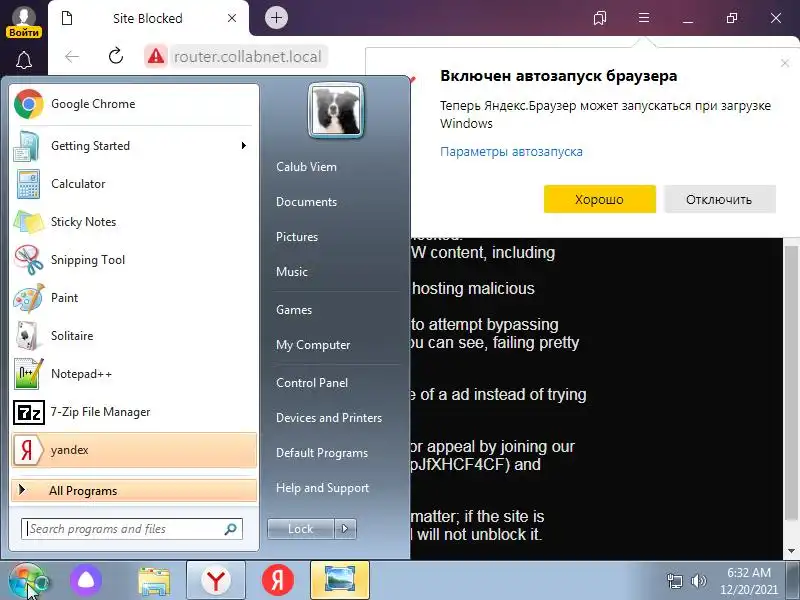800x600 pixels.
Task: Click router.collabnet.local address bar
Action: pos(247,57)
